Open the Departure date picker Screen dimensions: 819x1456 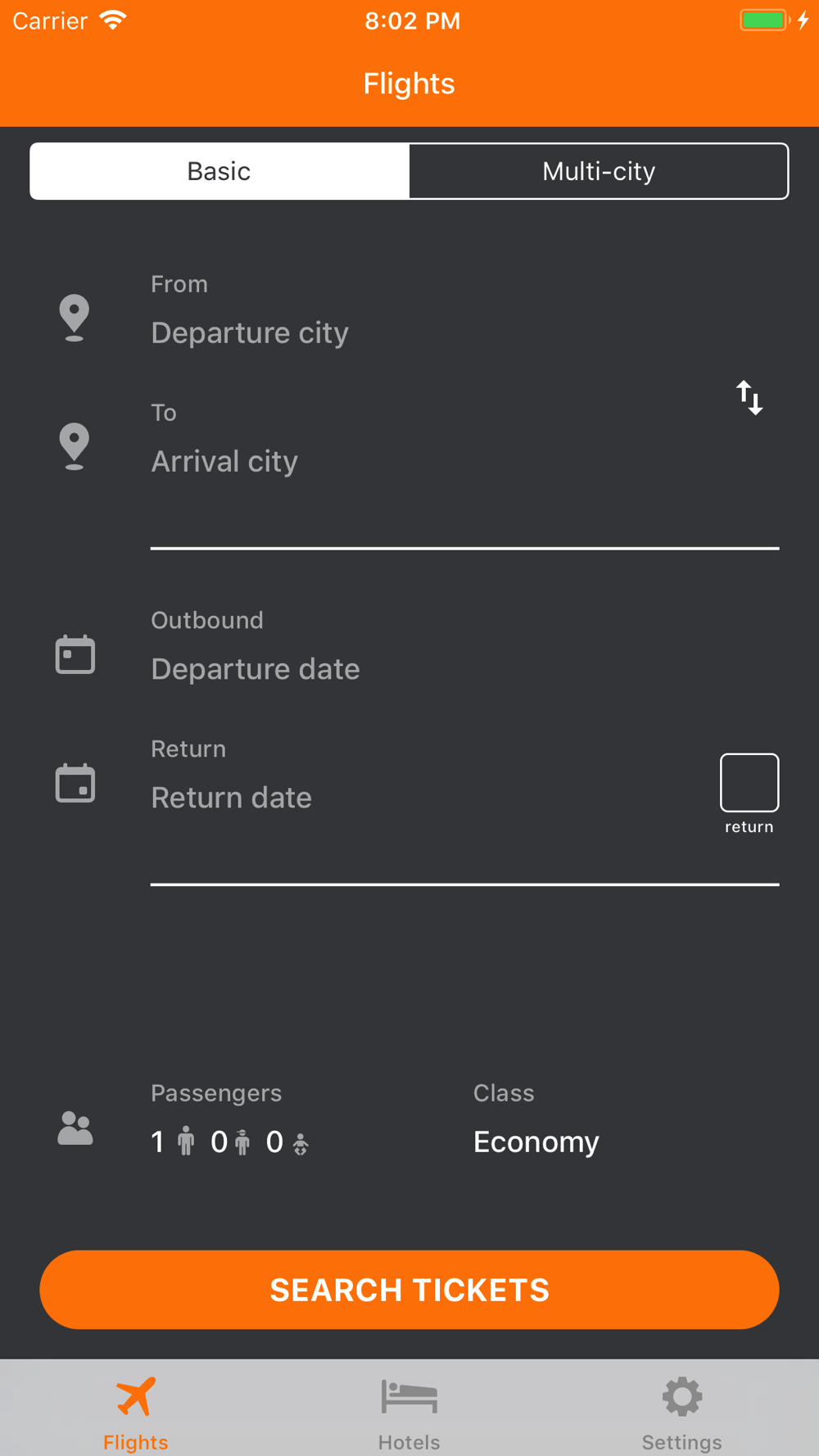click(x=256, y=669)
